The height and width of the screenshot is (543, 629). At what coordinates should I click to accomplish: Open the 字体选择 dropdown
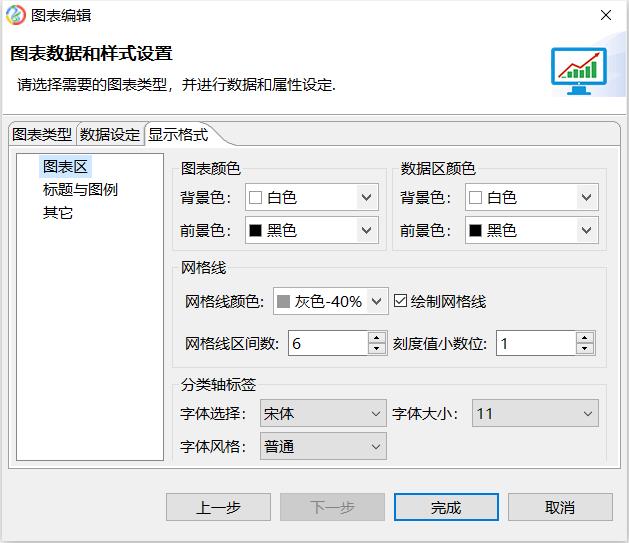pyautogui.click(x=323, y=413)
